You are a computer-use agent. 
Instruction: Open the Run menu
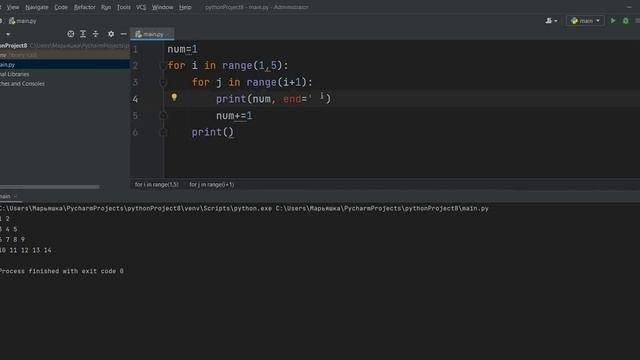106,7
